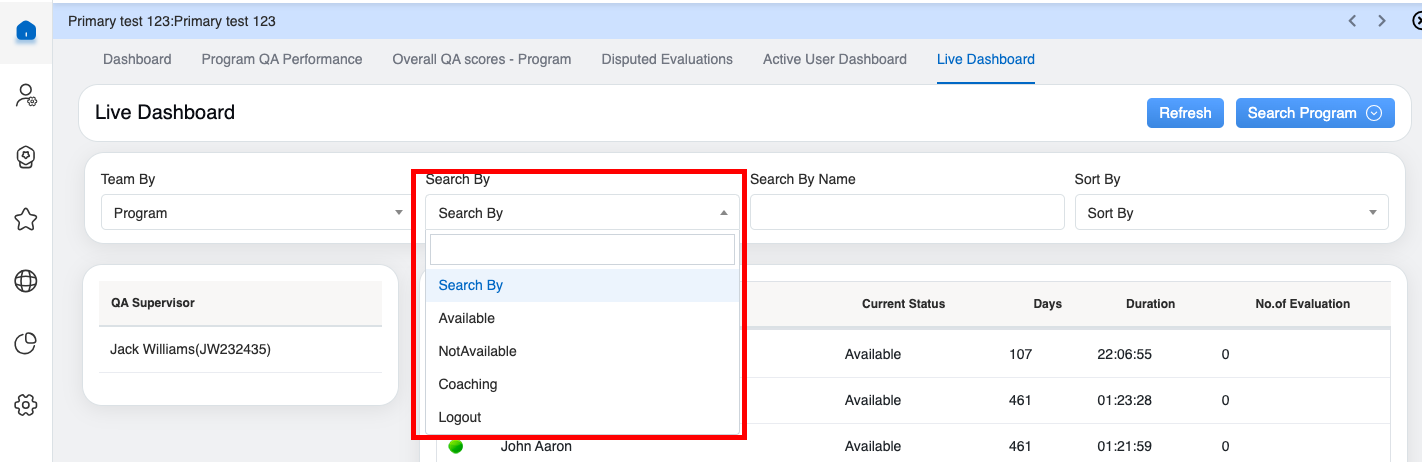Select Logout status in dropdown list
The height and width of the screenshot is (462, 1422).
(460, 417)
